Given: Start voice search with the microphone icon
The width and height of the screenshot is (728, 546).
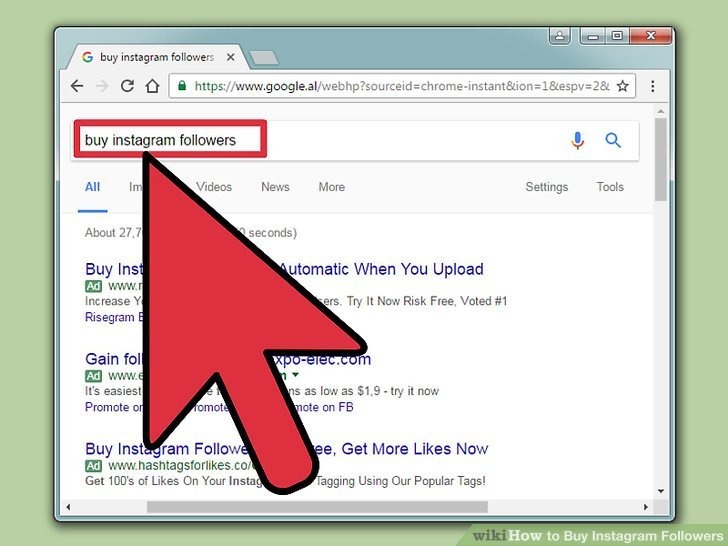Looking at the screenshot, I should (x=578, y=140).
